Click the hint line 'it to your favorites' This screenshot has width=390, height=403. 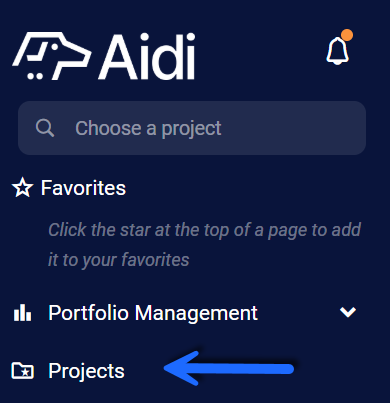pyautogui.click(x=119, y=260)
